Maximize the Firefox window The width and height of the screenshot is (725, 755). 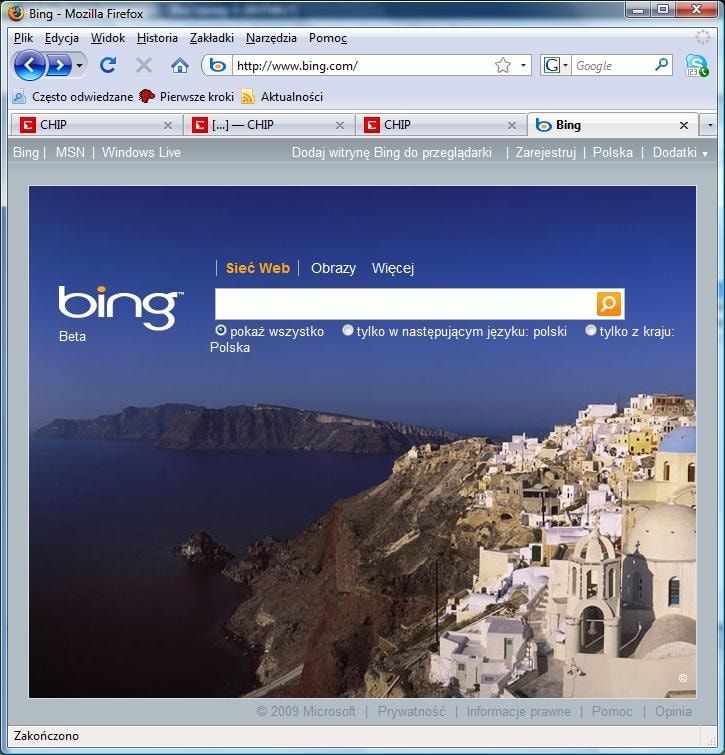click(663, 10)
